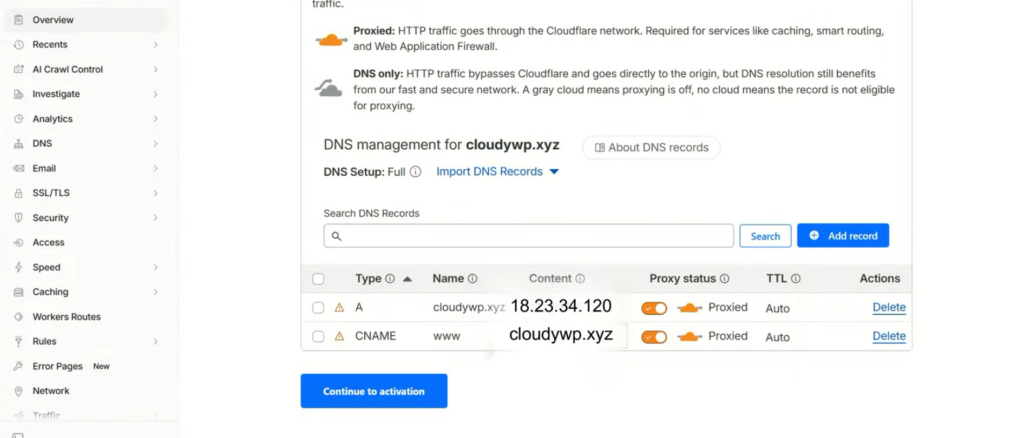Open the Overview menu item
The height and width of the screenshot is (438, 1024).
coord(86,20)
